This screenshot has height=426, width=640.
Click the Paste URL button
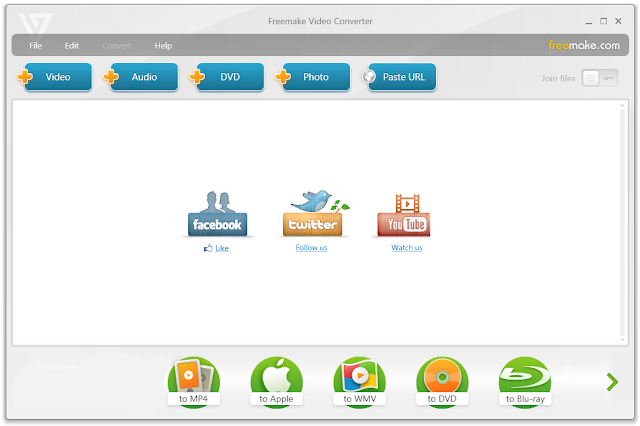[402, 77]
